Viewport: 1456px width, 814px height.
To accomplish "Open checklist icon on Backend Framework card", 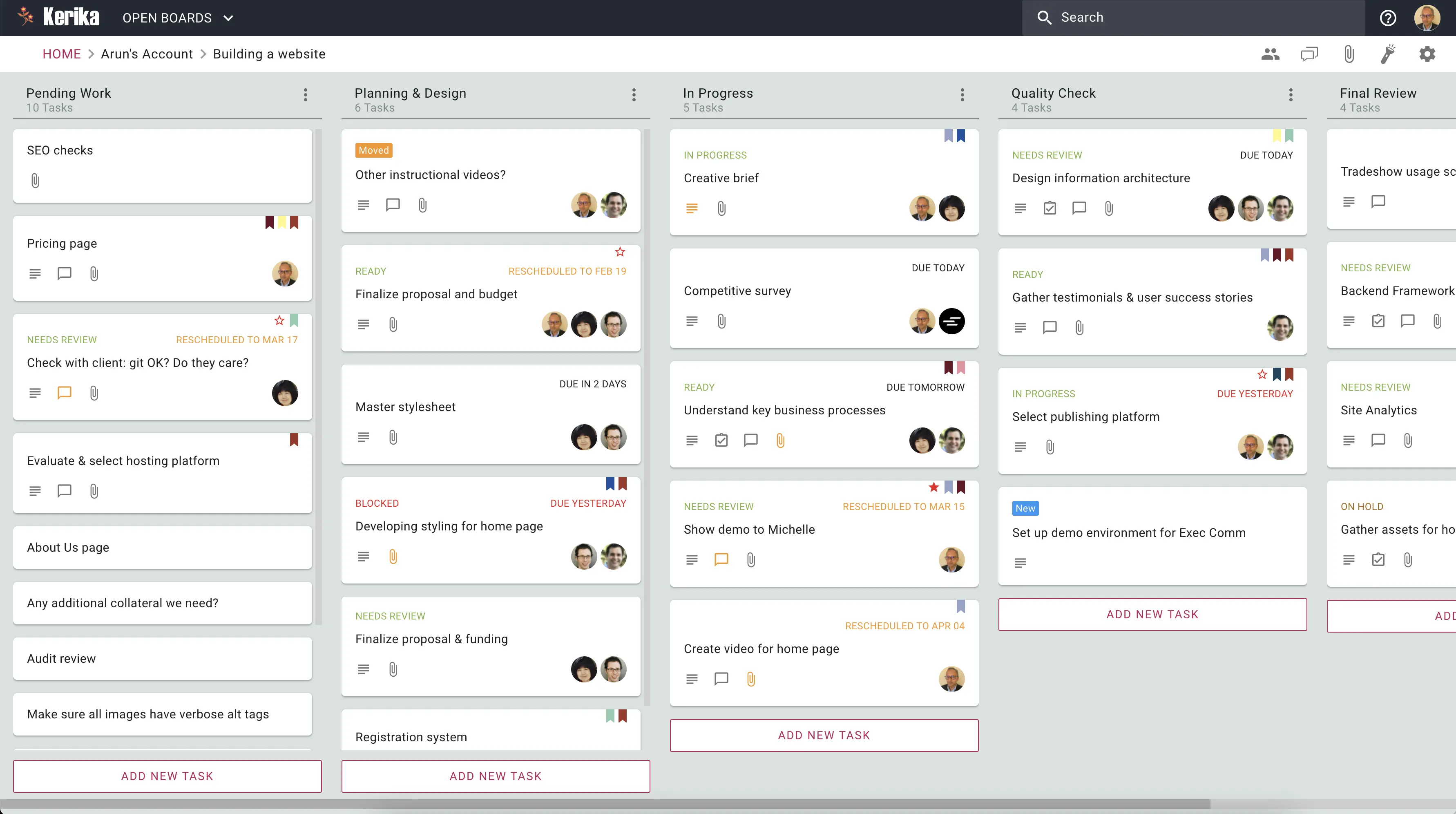I will [x=1378, y=321].
